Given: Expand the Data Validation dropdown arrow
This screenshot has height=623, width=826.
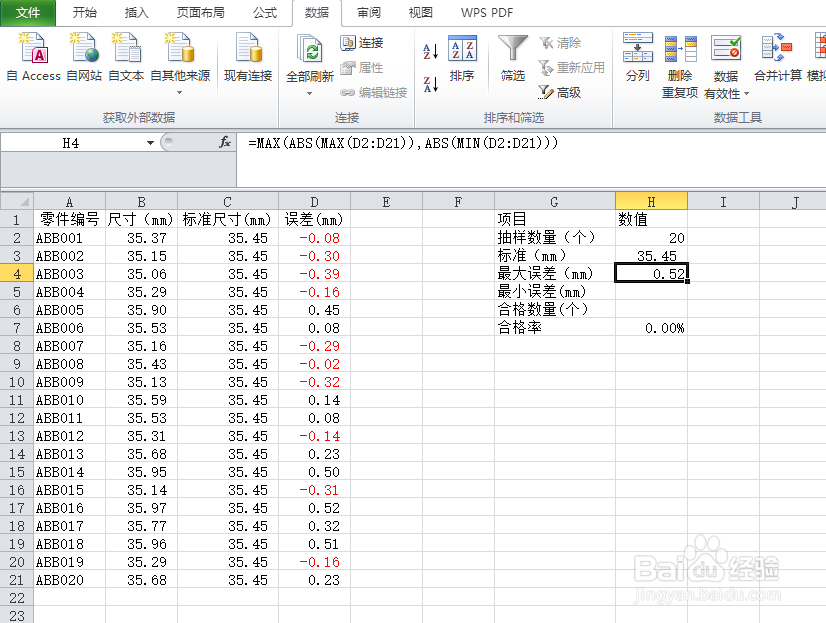Looking at the screenshot, I should tap(746, 94).
